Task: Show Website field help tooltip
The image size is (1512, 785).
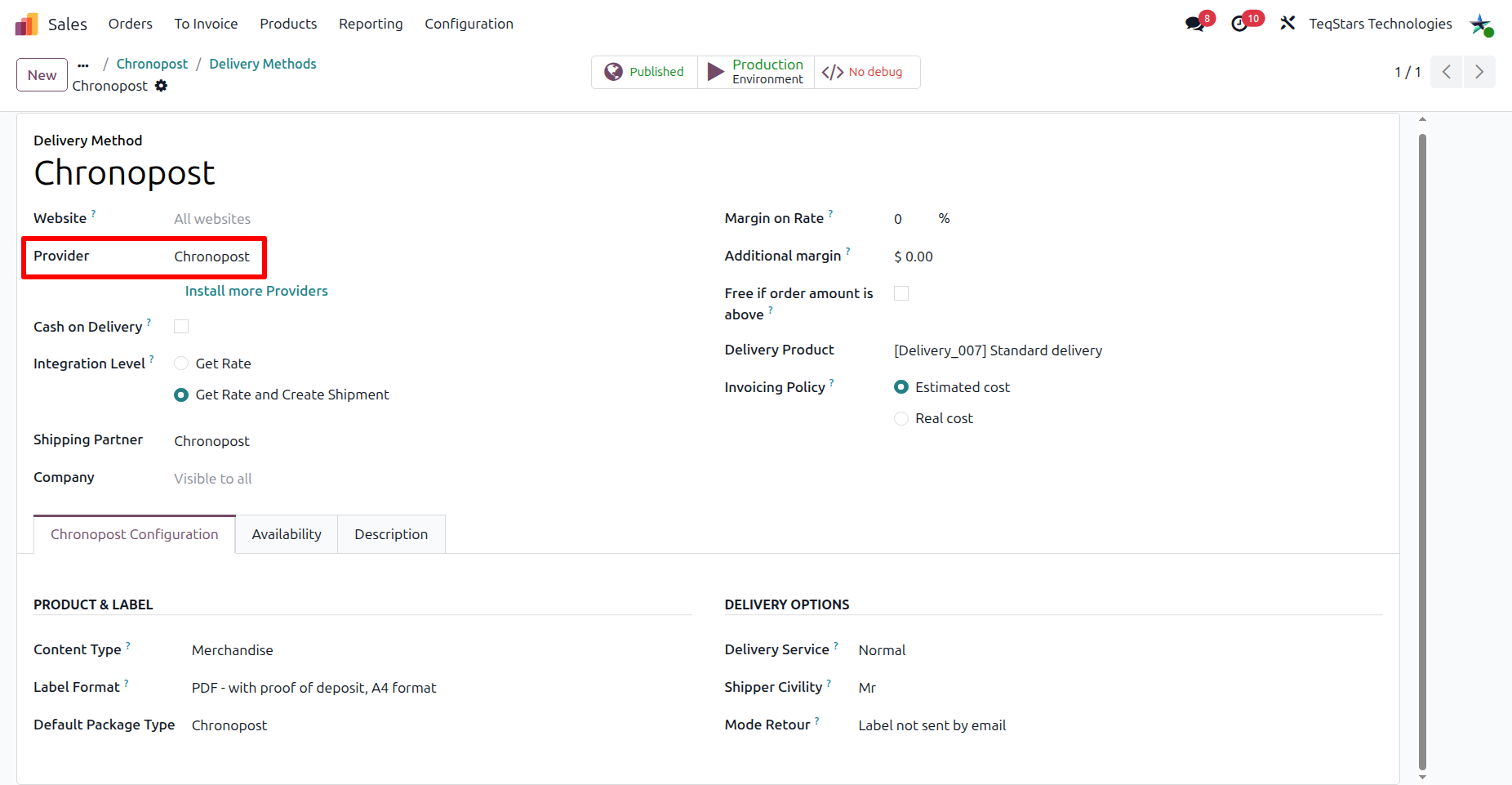Action: pyautogui.click(x=93, y=213)
